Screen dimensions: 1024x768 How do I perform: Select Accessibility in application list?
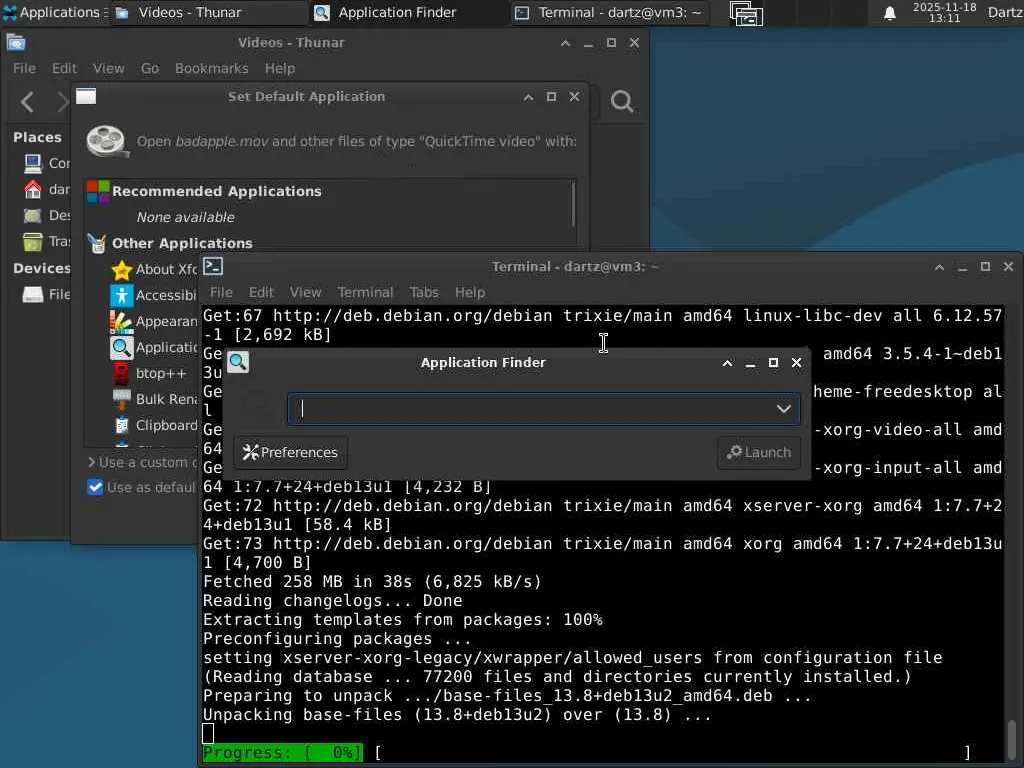pyautogui.click(x=154, y=295)
